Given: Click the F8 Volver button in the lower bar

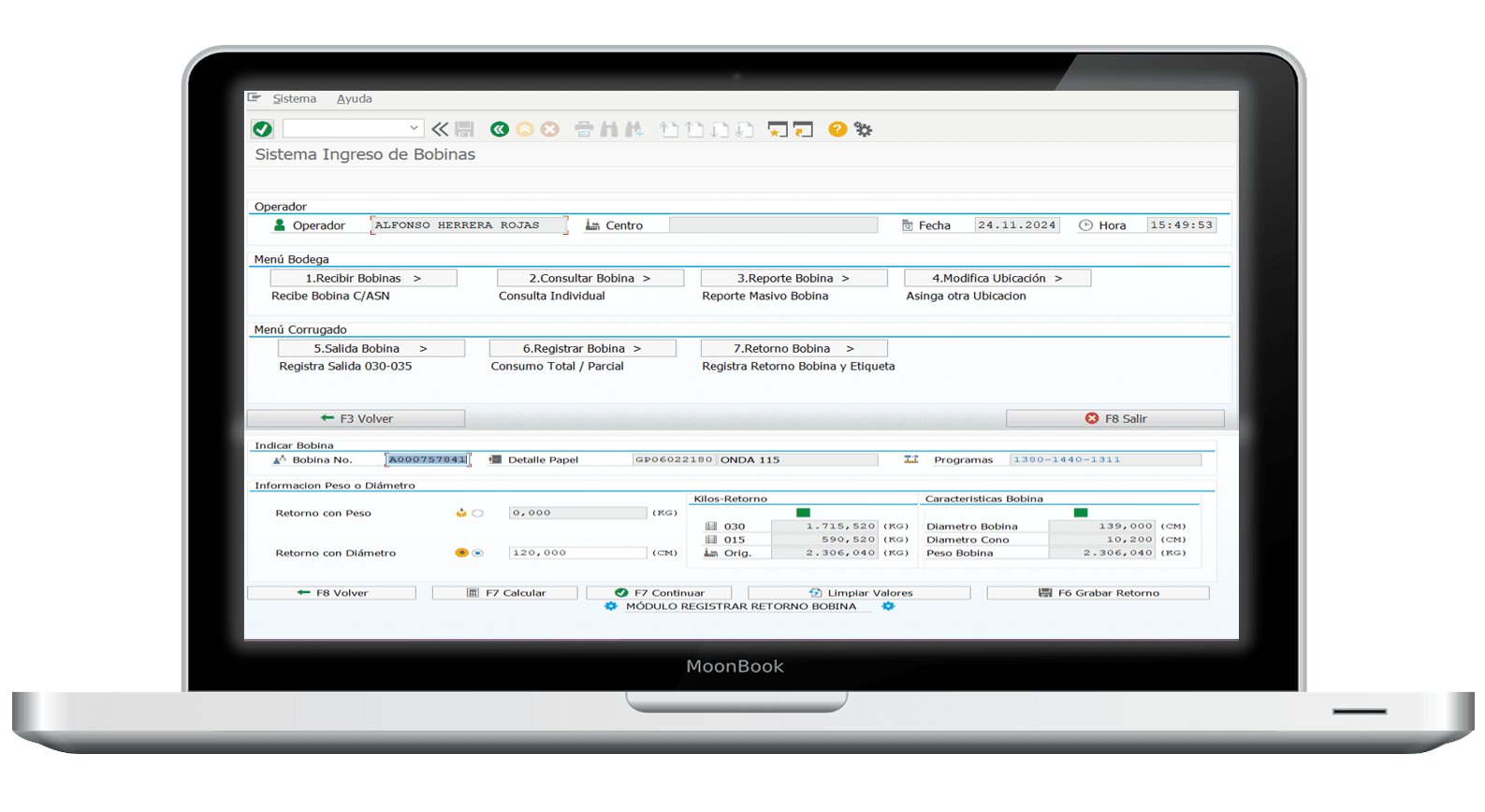Looking at the screenshot, I should point(331,593).
